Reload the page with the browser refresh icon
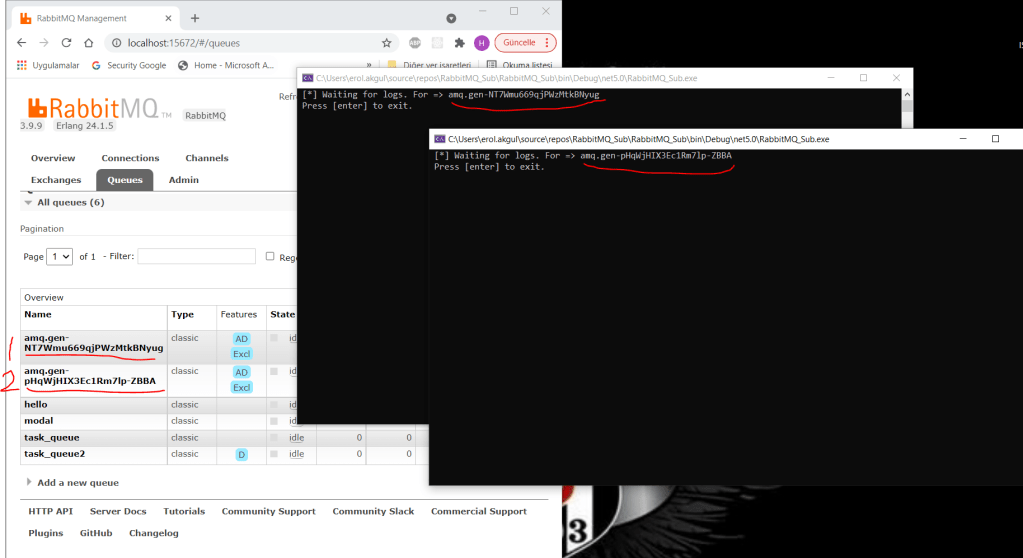The height and width of the screenshot is (558, 1023). coord(66,43)
